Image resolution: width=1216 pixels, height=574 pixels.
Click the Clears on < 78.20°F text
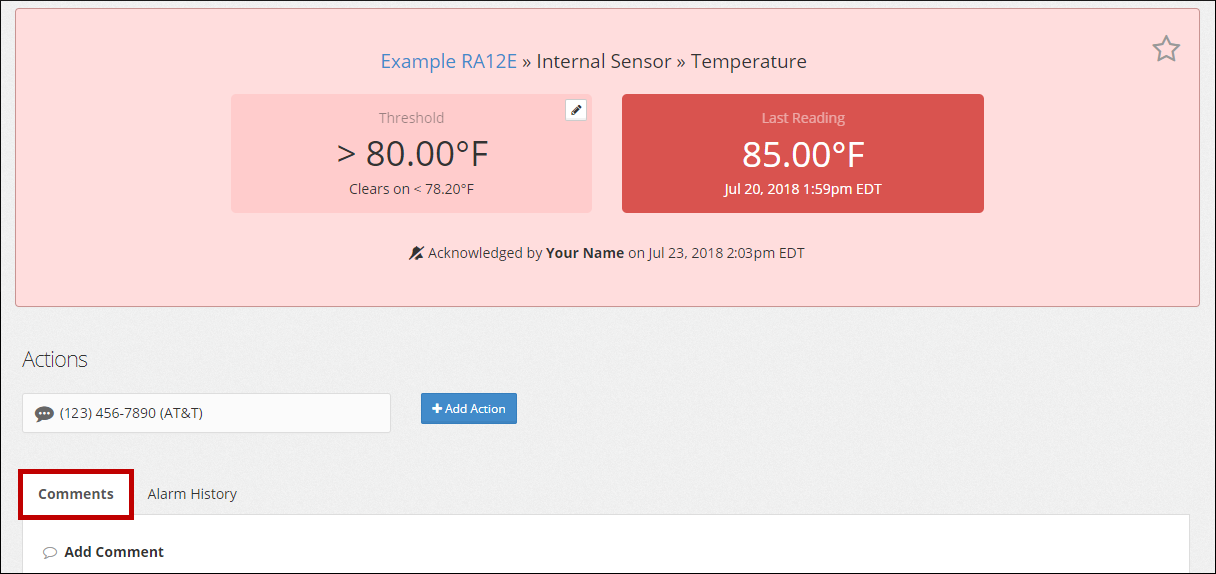coord(411,189)
